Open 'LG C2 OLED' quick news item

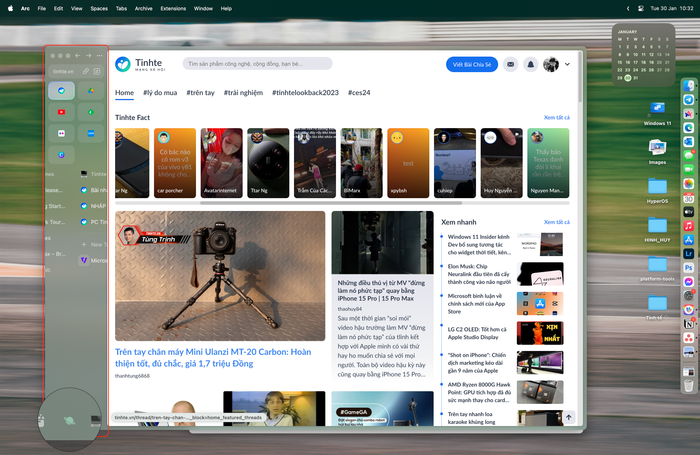[477, 333]
